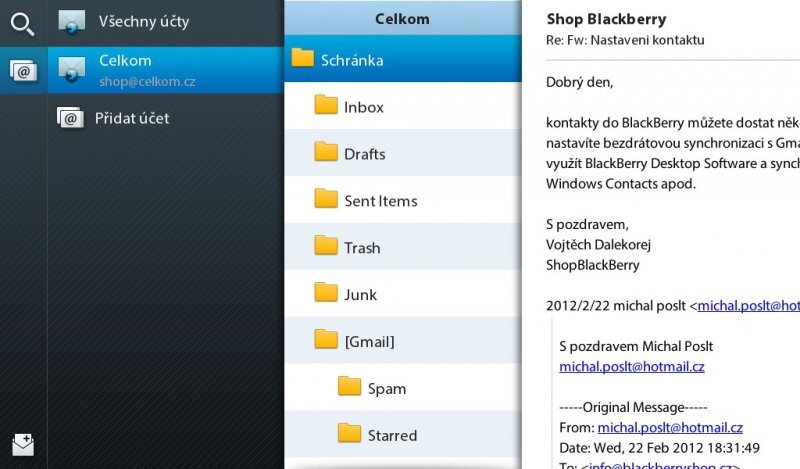Image resolution: width=800 pixels, height=469 pixels.
Task: Click the Drafts folder icon
Action: click(x=326, y=152)
